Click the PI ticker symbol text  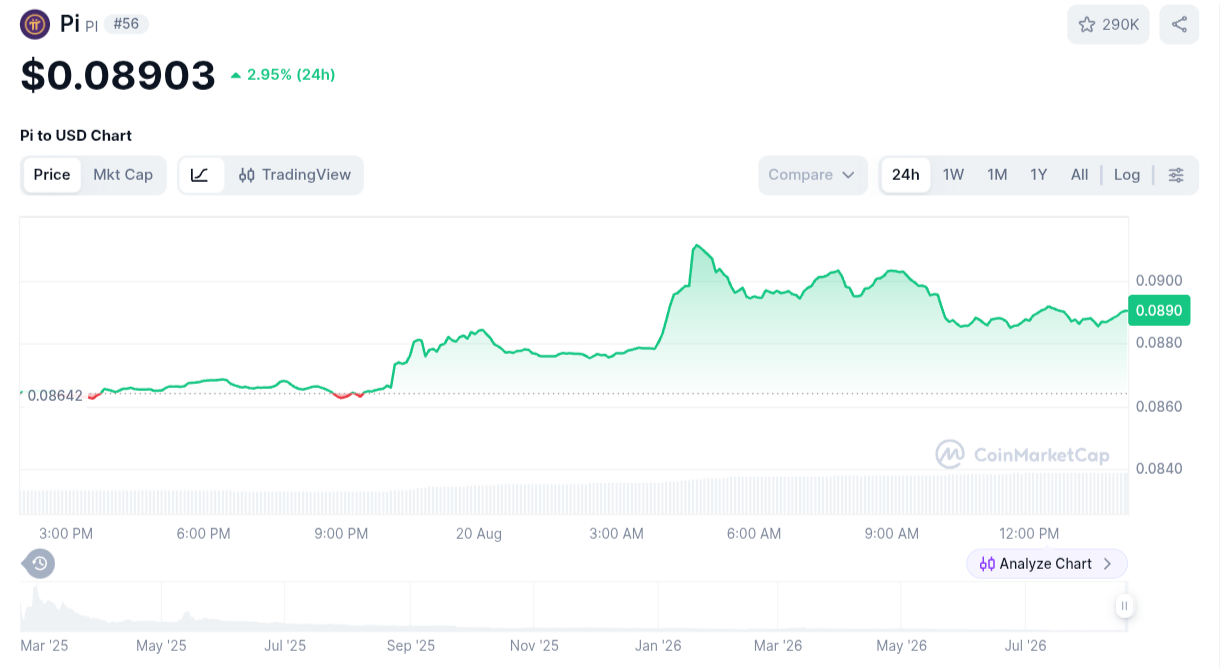pos(91,27)
